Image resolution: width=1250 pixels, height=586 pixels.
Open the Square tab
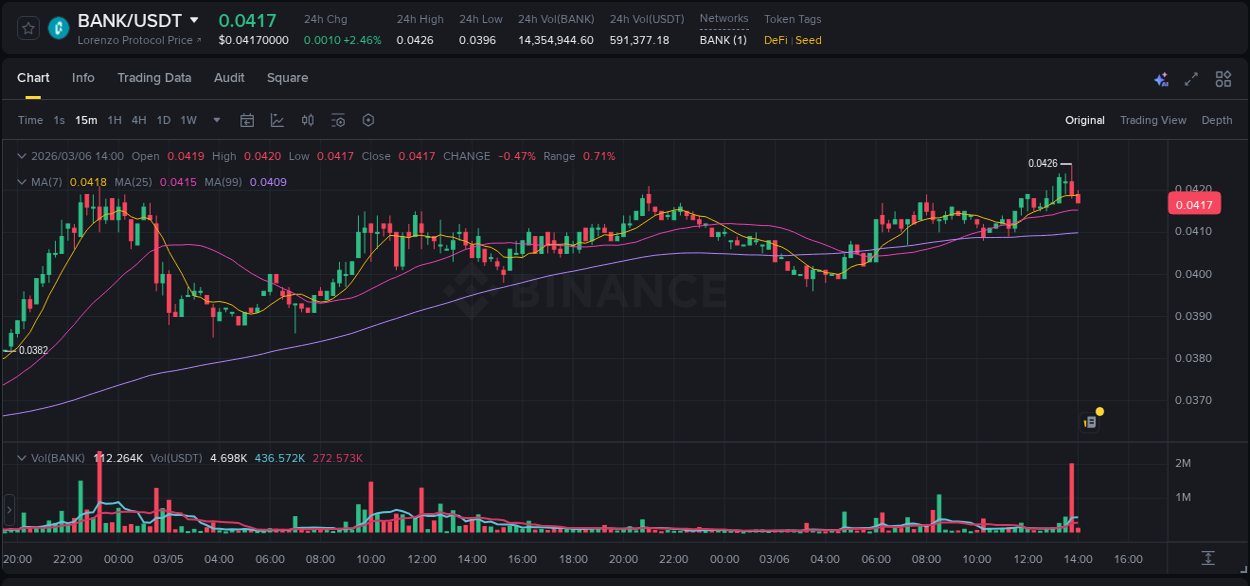(287, 78)
